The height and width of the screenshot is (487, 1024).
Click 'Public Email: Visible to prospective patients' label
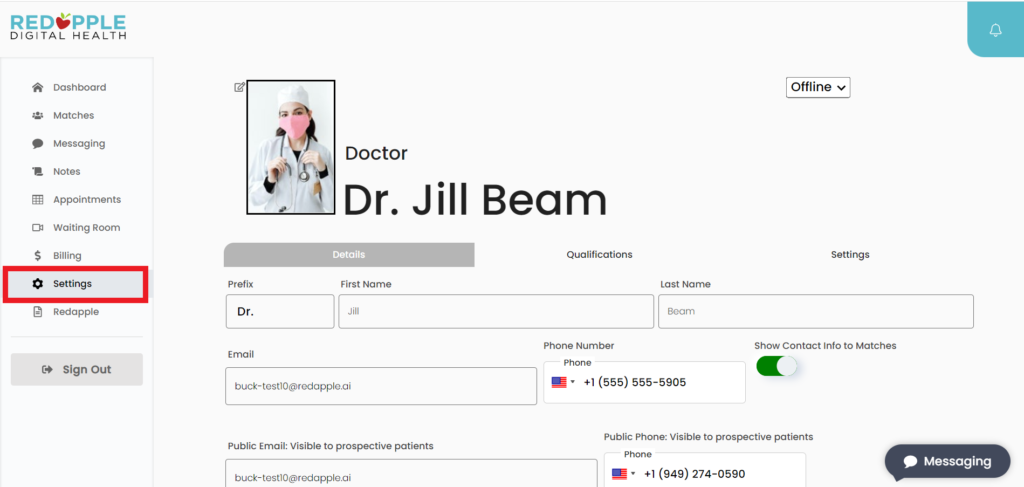[330, 446]
